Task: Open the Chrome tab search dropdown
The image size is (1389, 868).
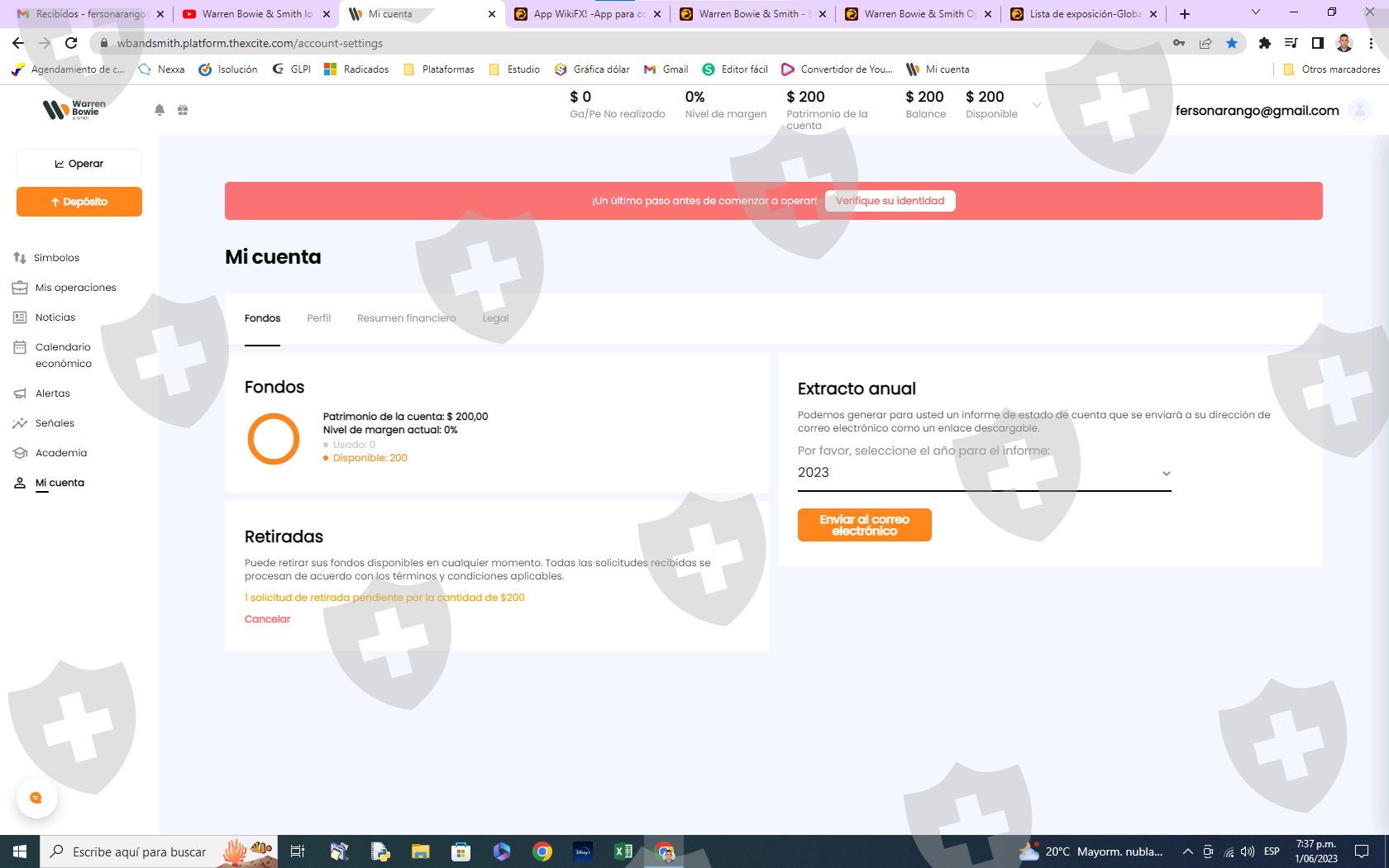Action: pos(1256,12)
